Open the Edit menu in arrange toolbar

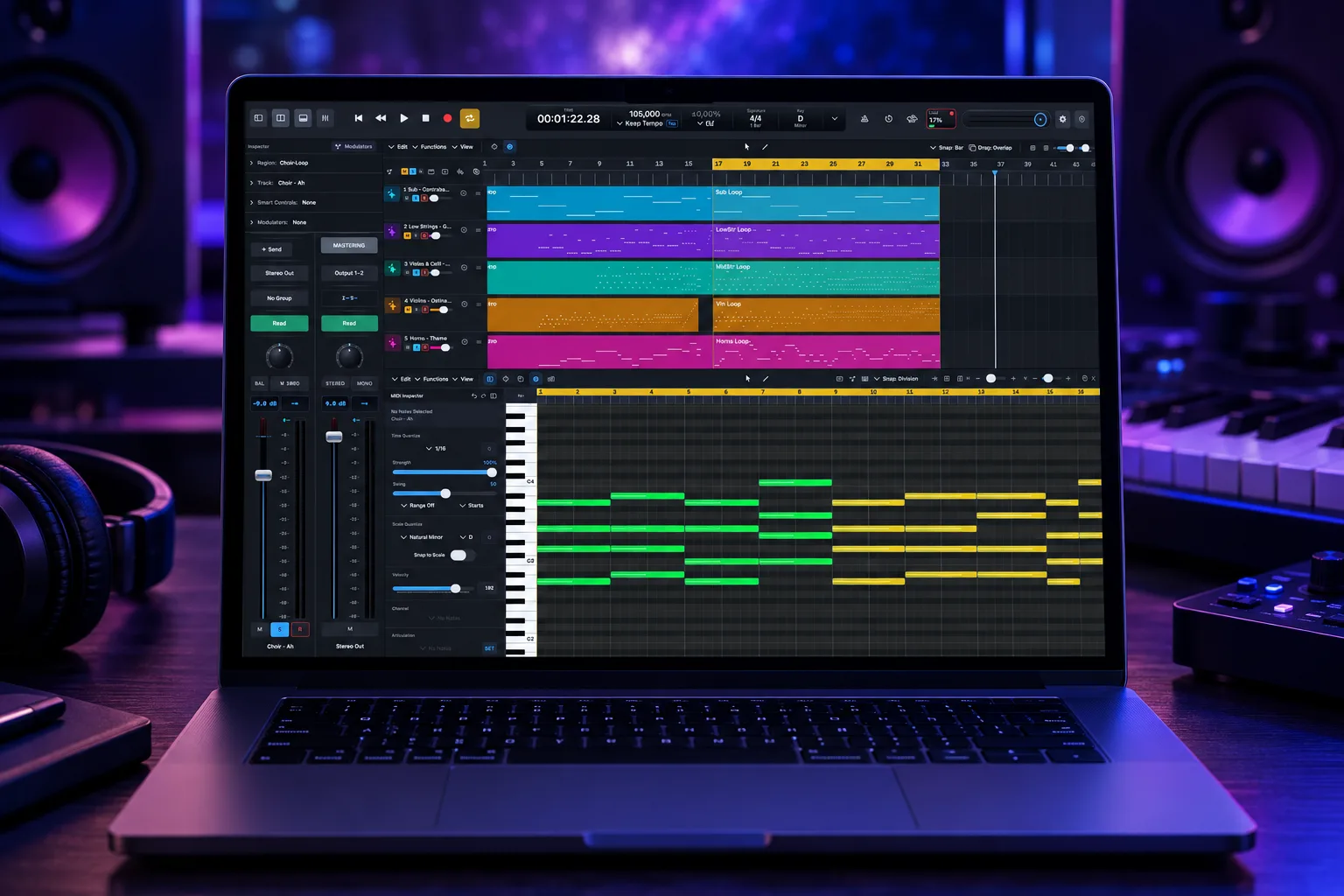point(398,147)
